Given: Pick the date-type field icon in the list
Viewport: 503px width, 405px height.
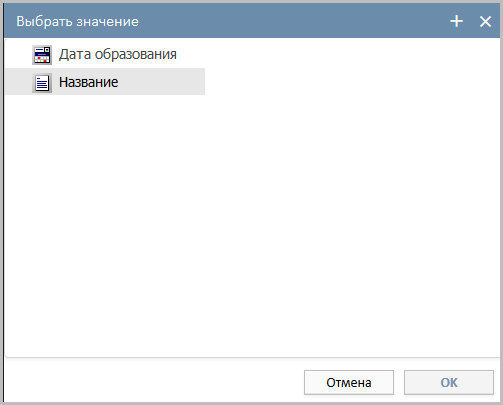Looking at the screenshot, I should 42,55.
